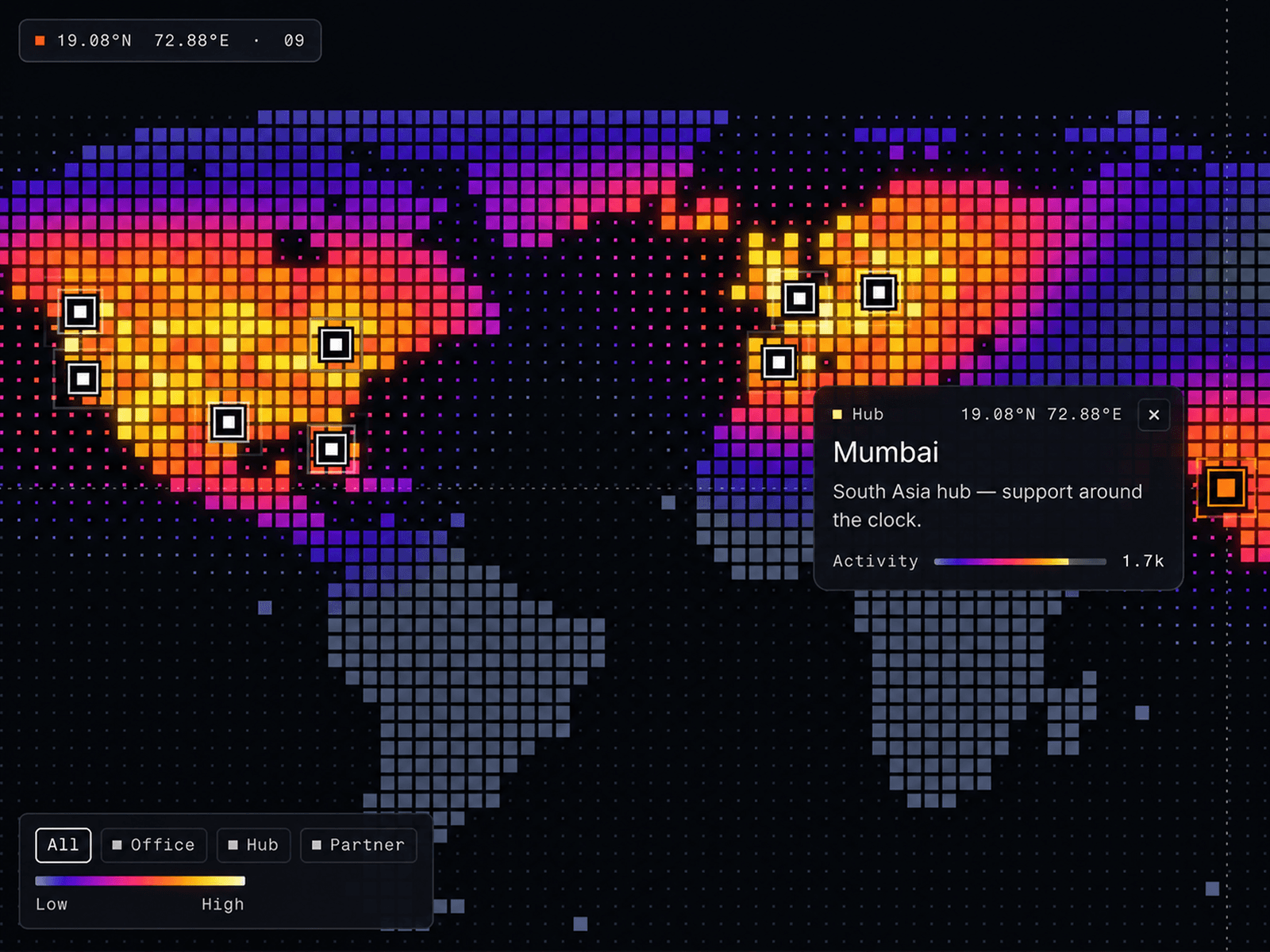Image resolution: width=1270 pixels, height=952 pixels.
Task: Select the western Europe top marker
Action: click(799, 298)
